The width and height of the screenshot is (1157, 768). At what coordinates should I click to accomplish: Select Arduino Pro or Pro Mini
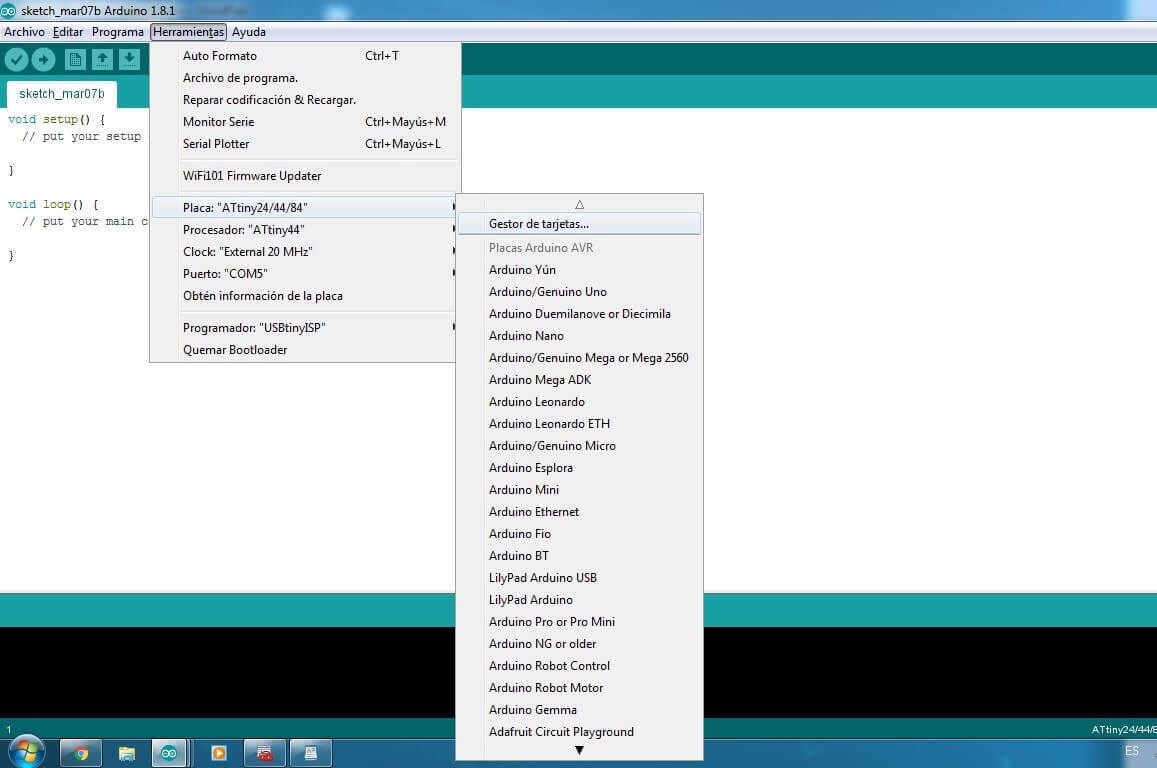click(x=579, y=622)
